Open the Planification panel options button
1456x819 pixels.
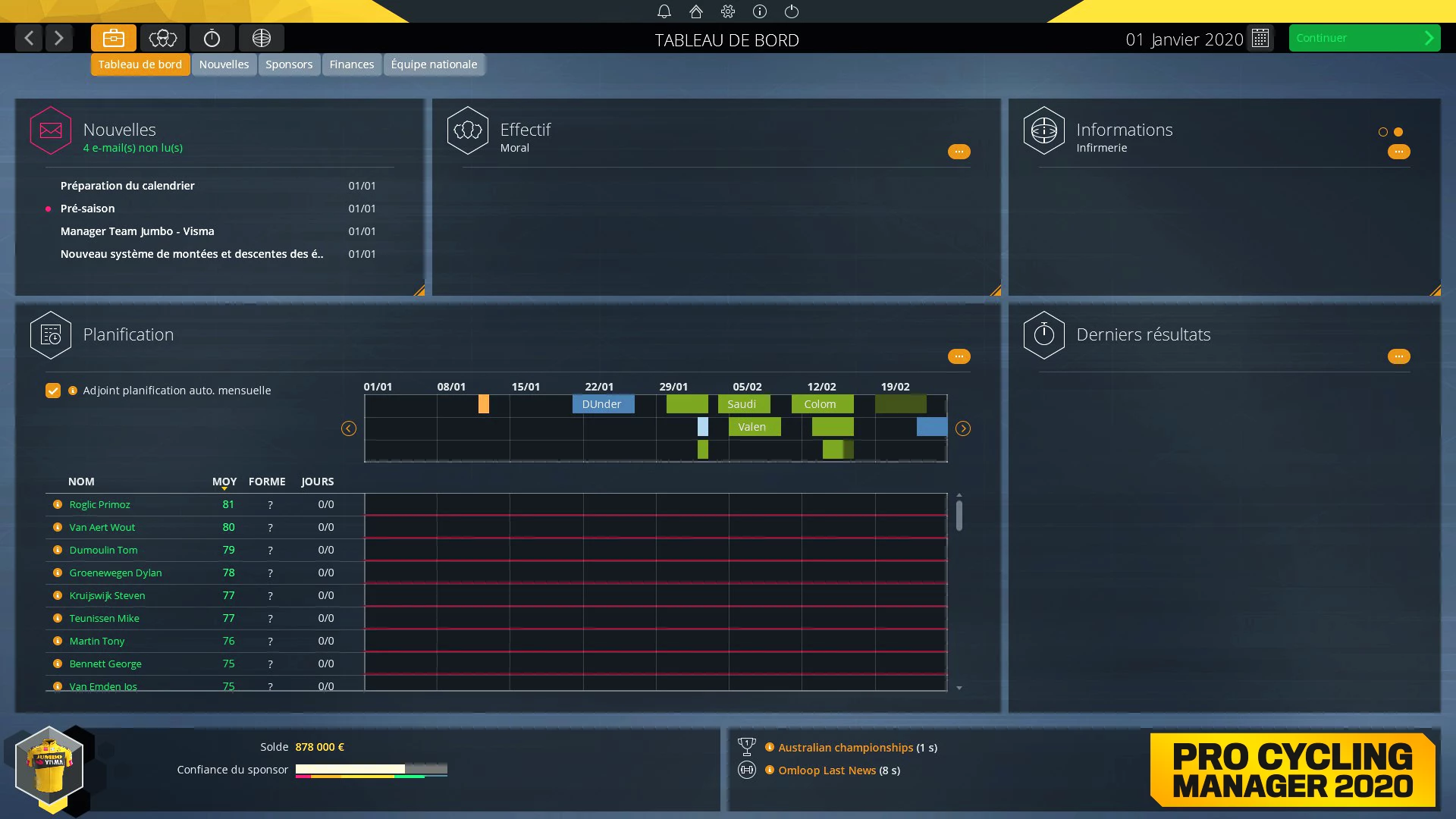pos(959,356)
